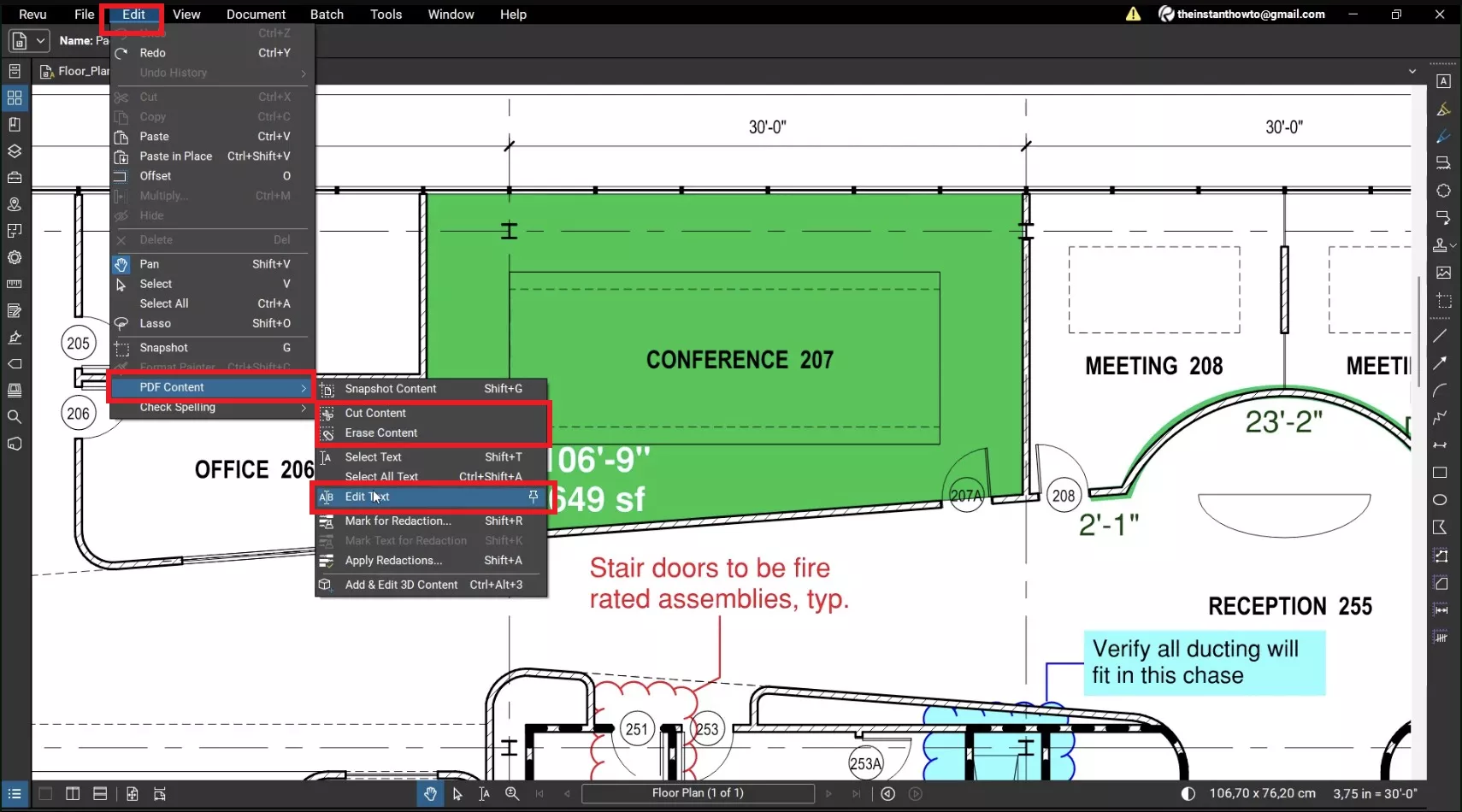Toggle the panel list button at bottom-left
This screenshot has width=1462, height=812.
[15, 794]
